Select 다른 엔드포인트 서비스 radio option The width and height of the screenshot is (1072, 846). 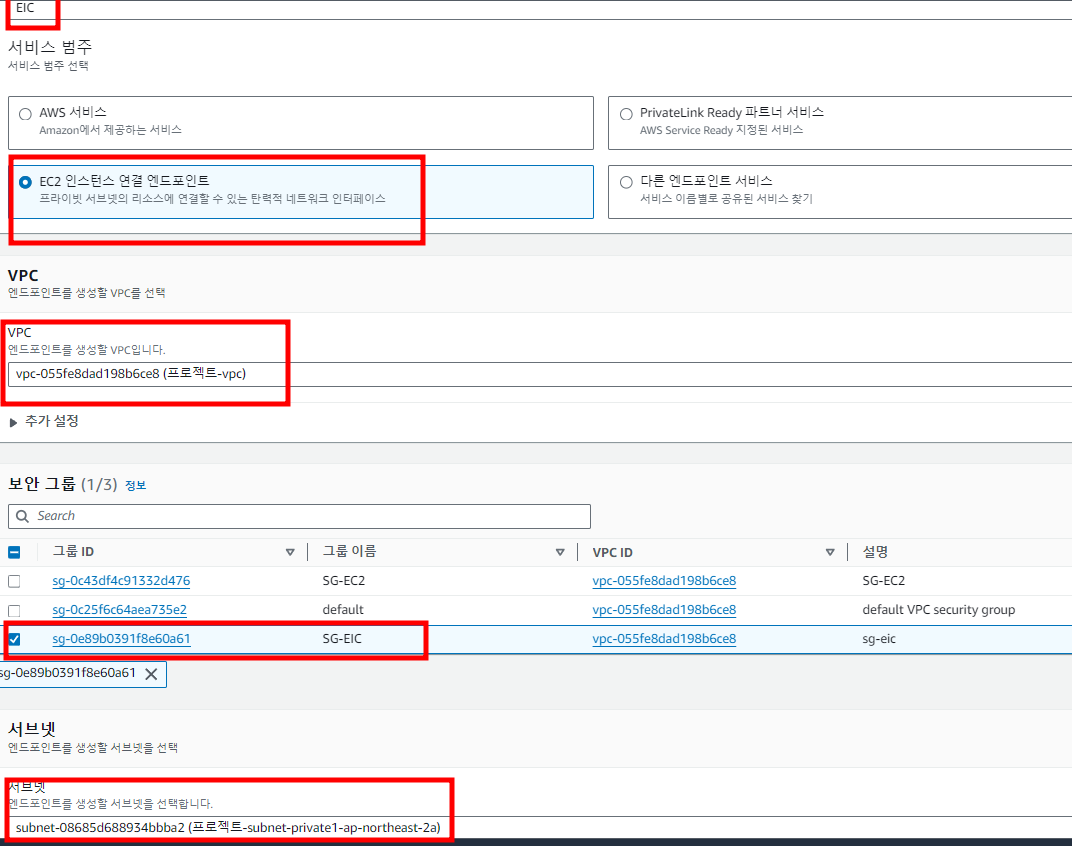pos(626,183)
